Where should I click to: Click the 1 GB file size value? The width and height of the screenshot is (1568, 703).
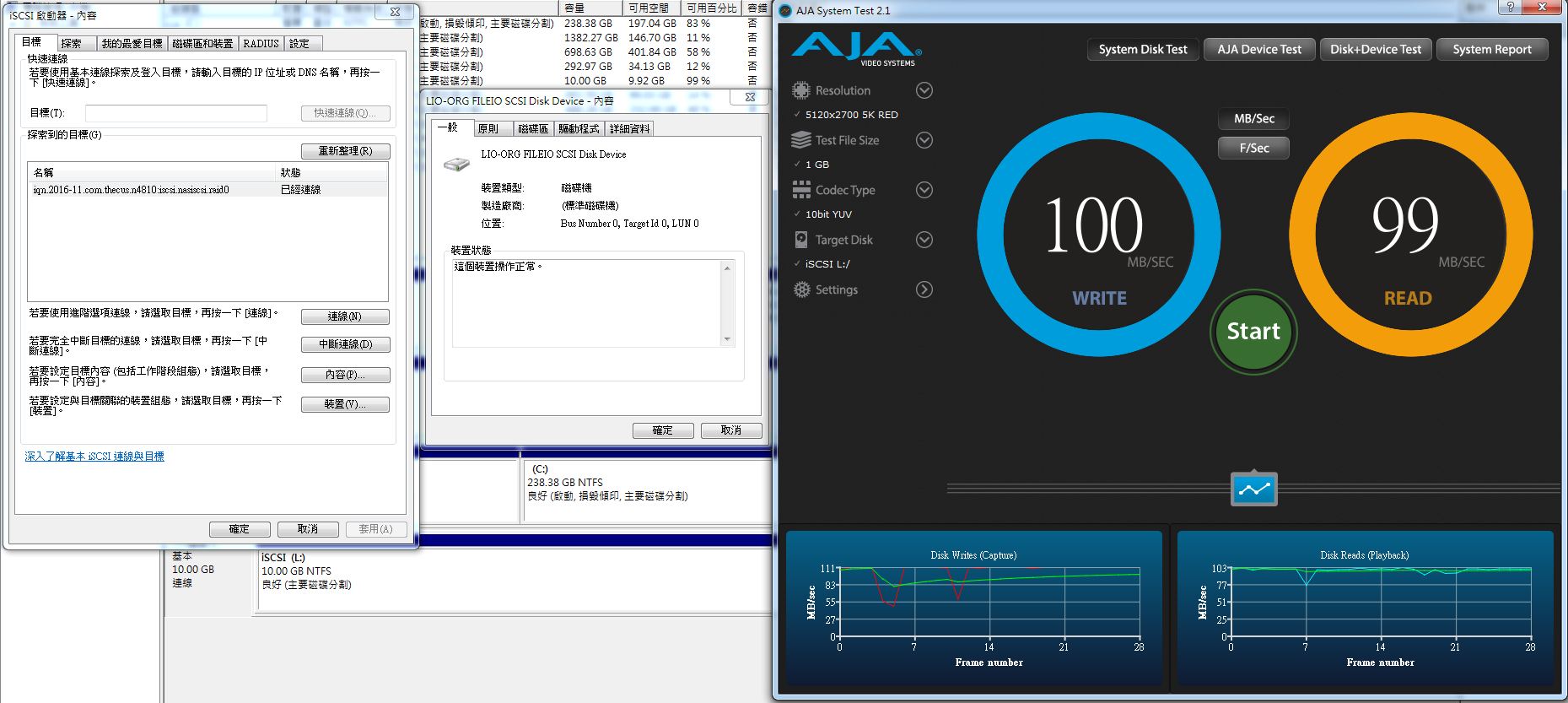tap(816, 165)
